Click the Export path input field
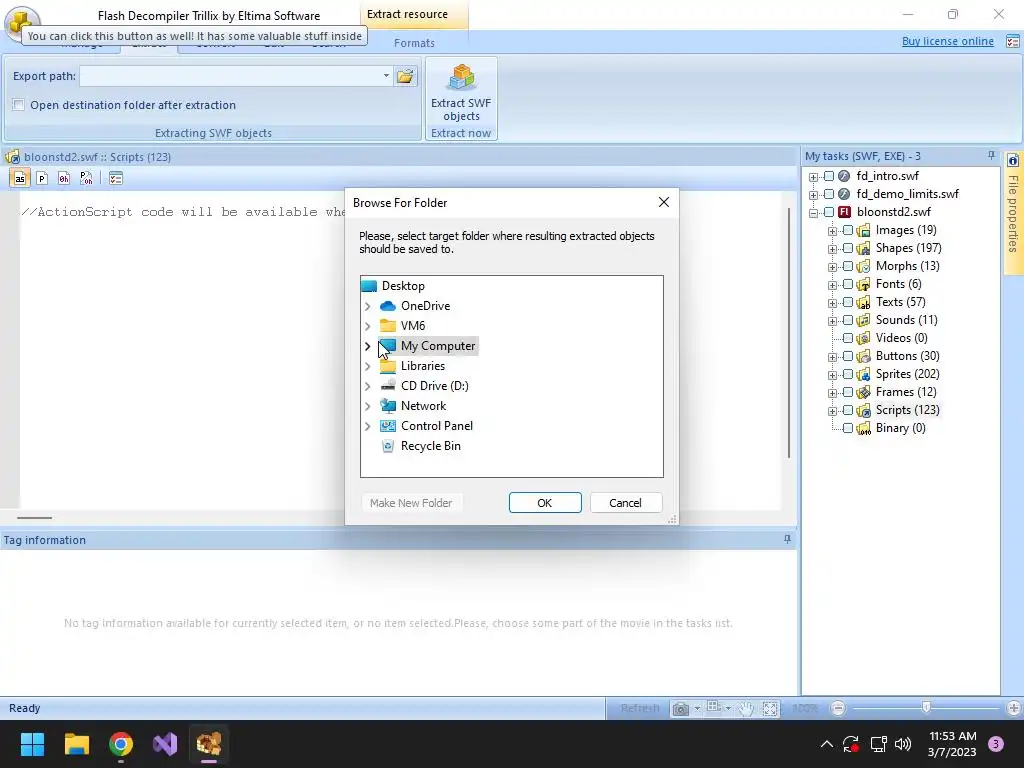The height and width of the screenshot is (768, 1024). coord(230,76)
